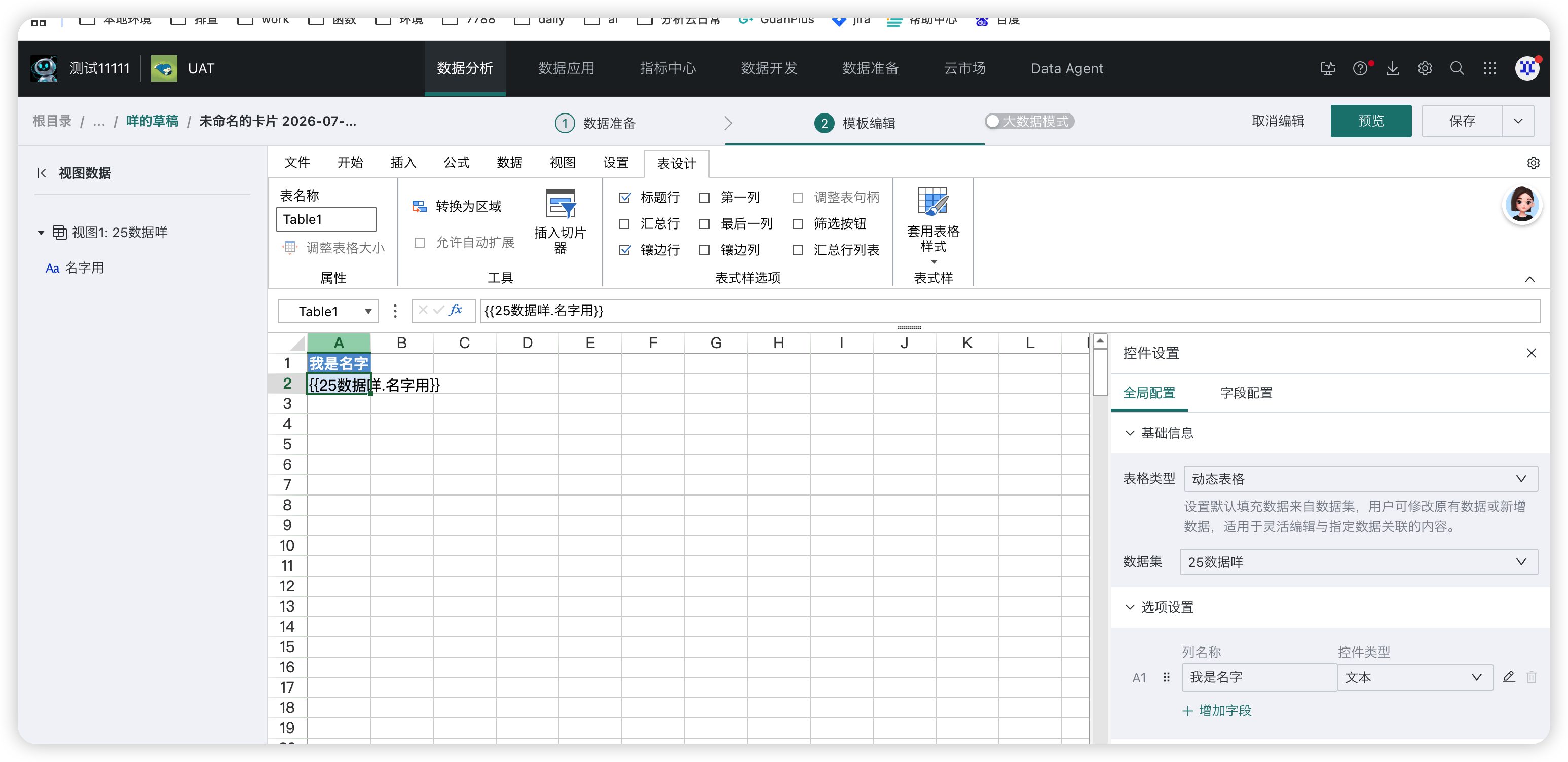
Task: Click the 调整表格大小 resize table icon
Action: pyautogui.click(x=290, y=248)
